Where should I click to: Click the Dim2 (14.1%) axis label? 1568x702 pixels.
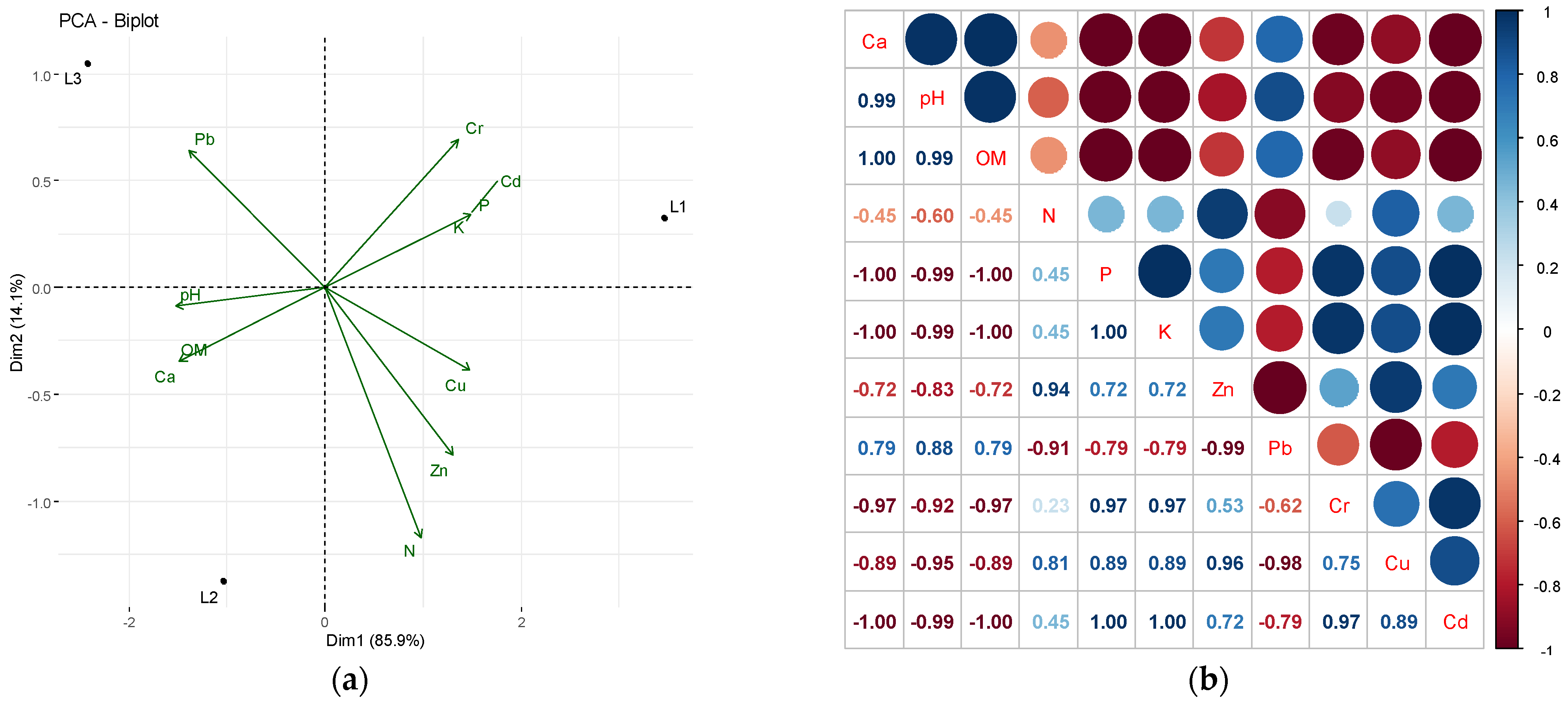pos(17,323)
